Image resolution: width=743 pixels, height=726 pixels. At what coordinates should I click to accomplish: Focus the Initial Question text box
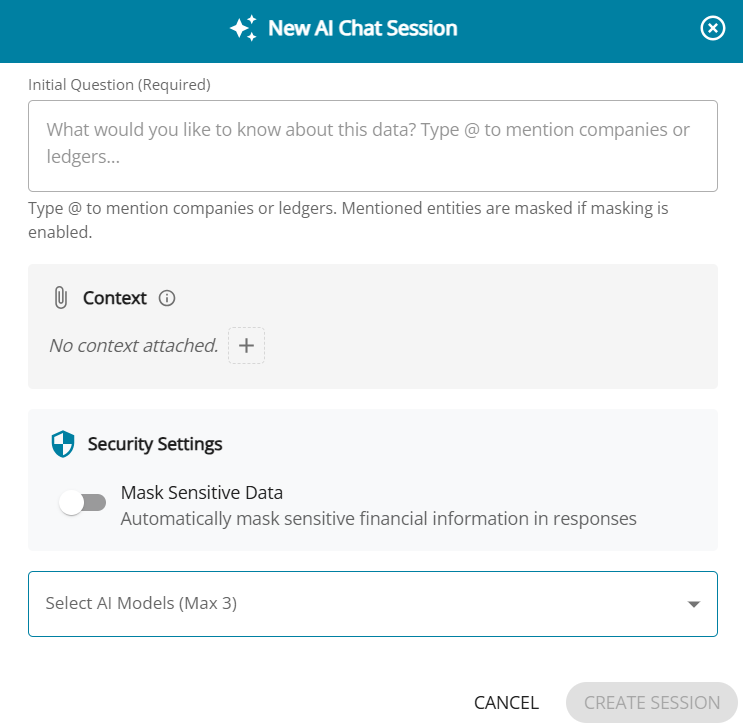372,145
